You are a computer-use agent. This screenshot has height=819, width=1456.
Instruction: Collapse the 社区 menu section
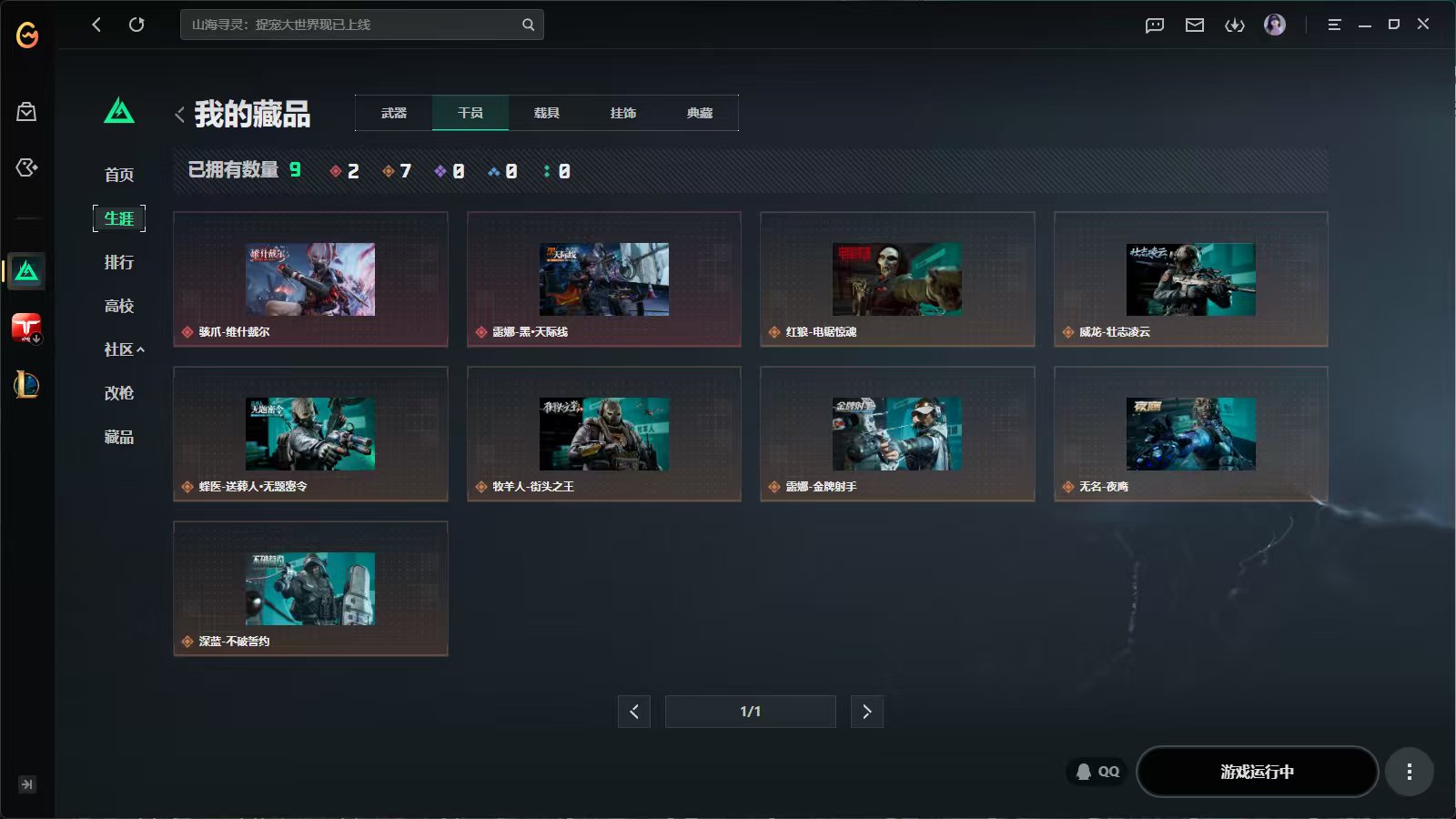[x=124, y=349]
